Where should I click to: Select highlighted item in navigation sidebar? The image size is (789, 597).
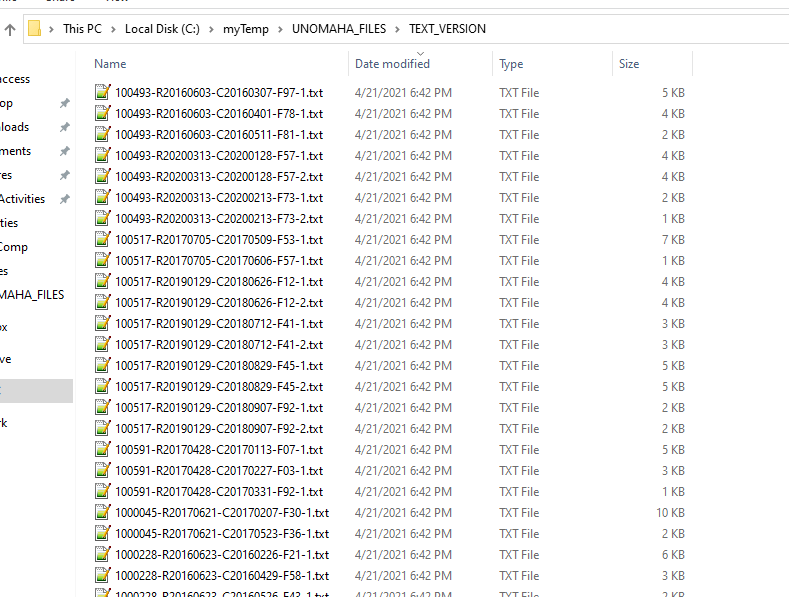[x=36, y=391]
